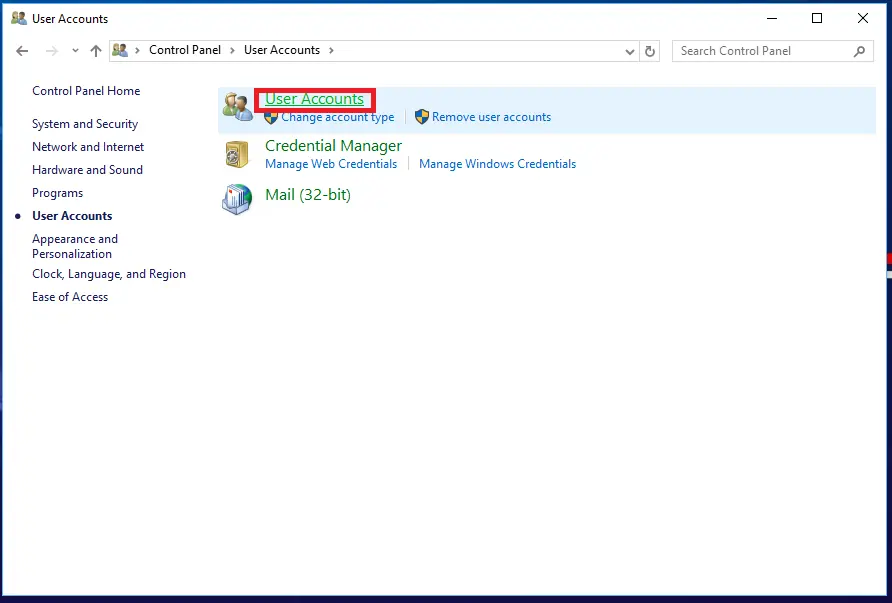Viewport: 892px width, 603px height.
Task: Focus the Search Control Panel field
Action: coord(773,51)
